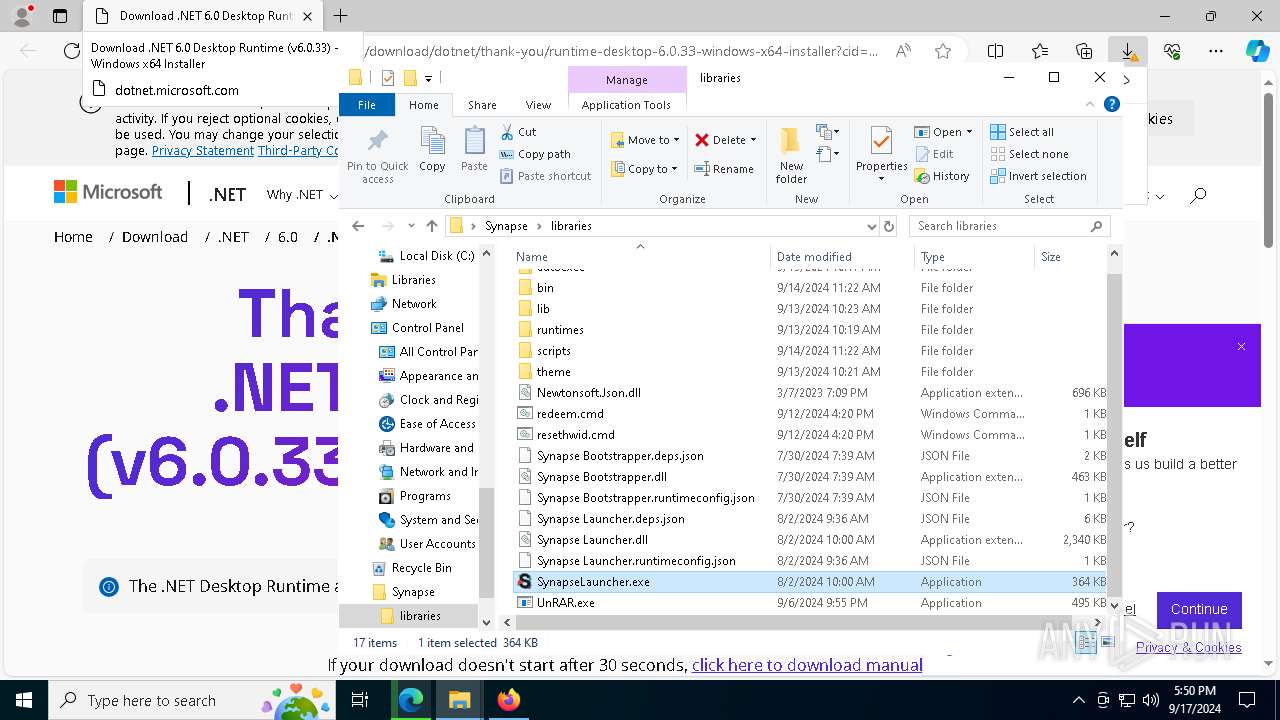
Task: Click Copy path in the ribbon
Action: click(x=535, y=154)
